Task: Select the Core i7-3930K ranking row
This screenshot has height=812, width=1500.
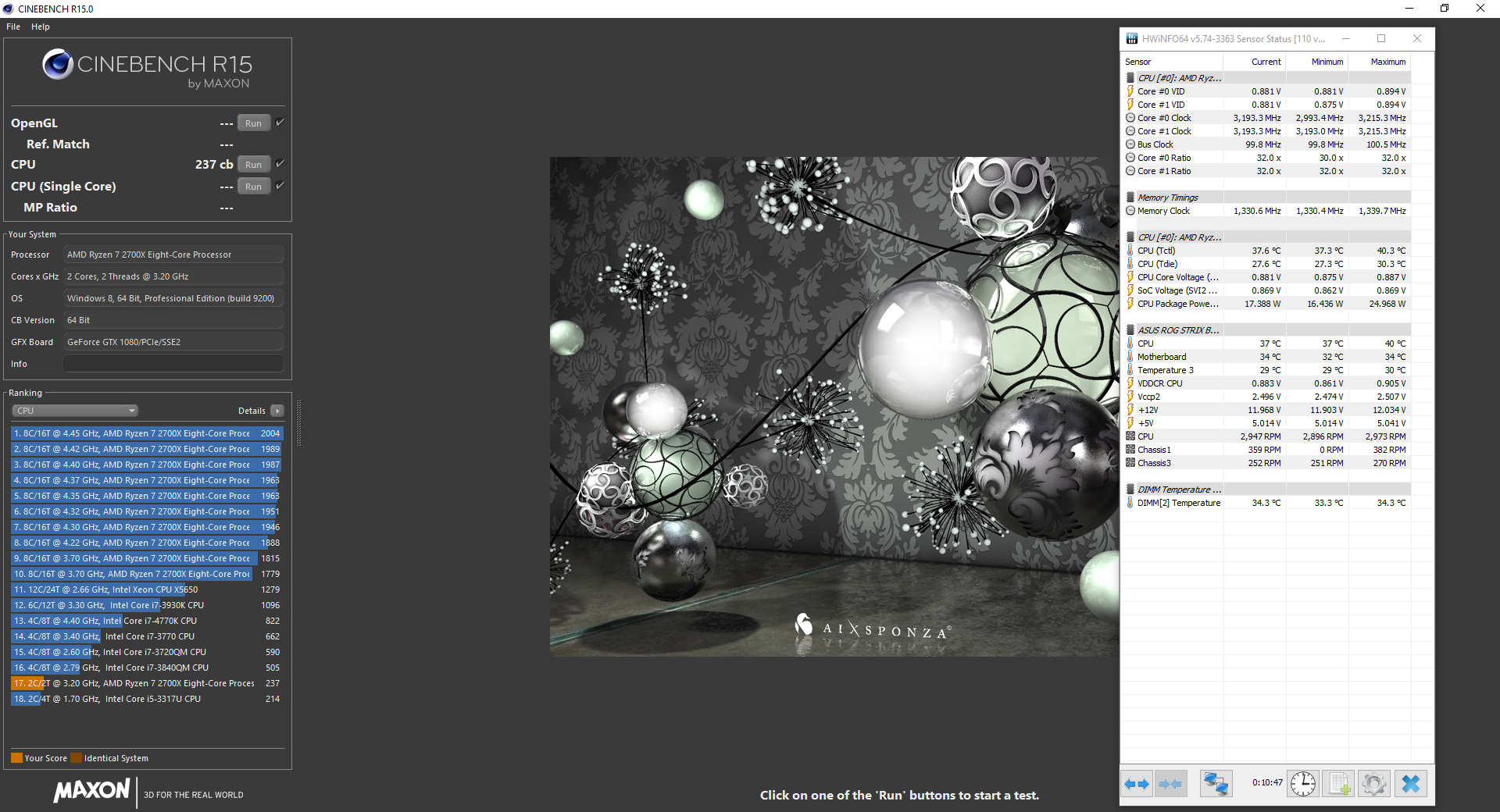Action: coord(147,605)
